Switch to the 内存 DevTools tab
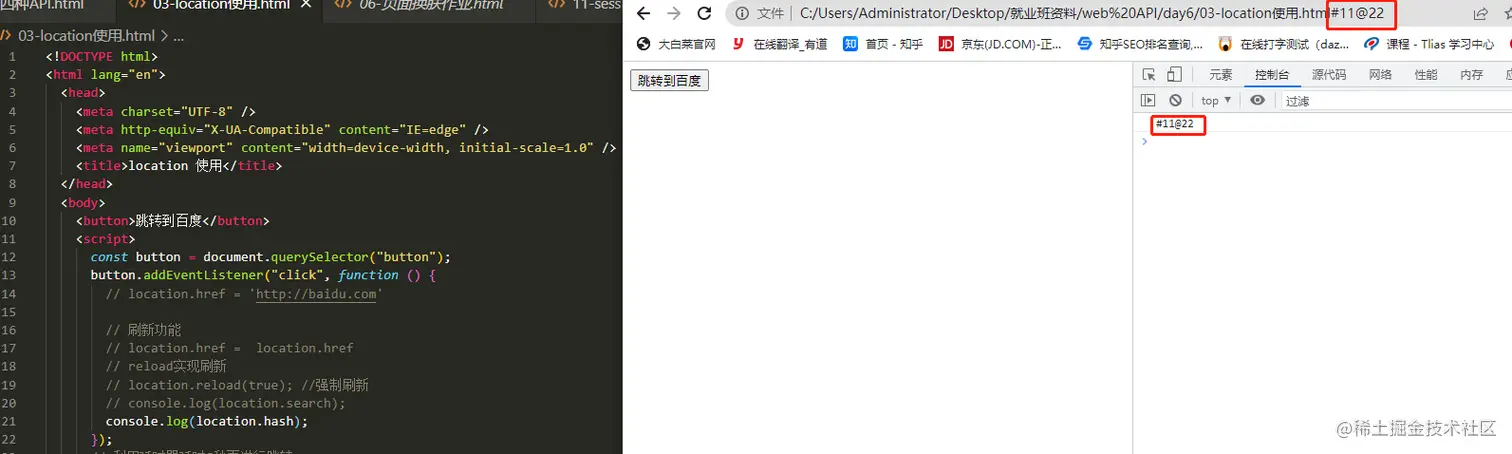Screen dimensions: 1512x454 (1471, 75)
